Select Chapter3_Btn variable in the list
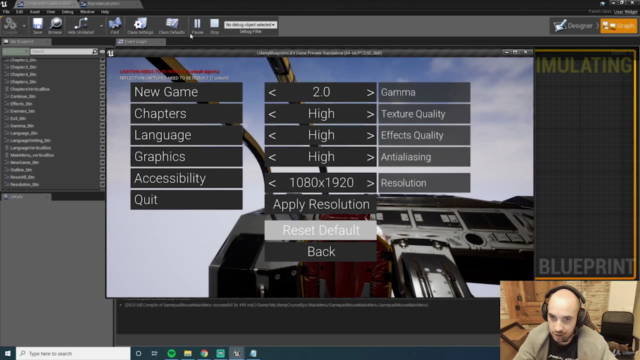Image resolution: width=640 pixels, height=360 pixels. (23, 67)
